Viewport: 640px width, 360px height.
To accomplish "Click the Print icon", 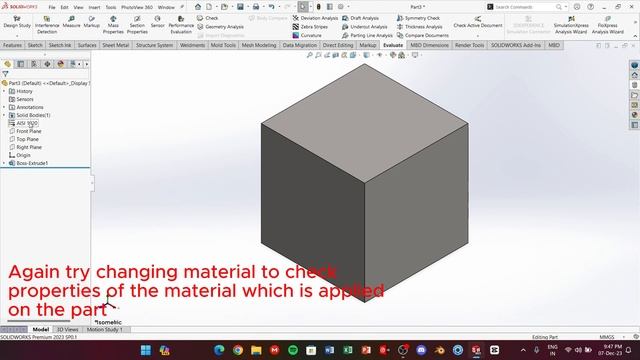I will pyautogui.click(x=256, y=7).
